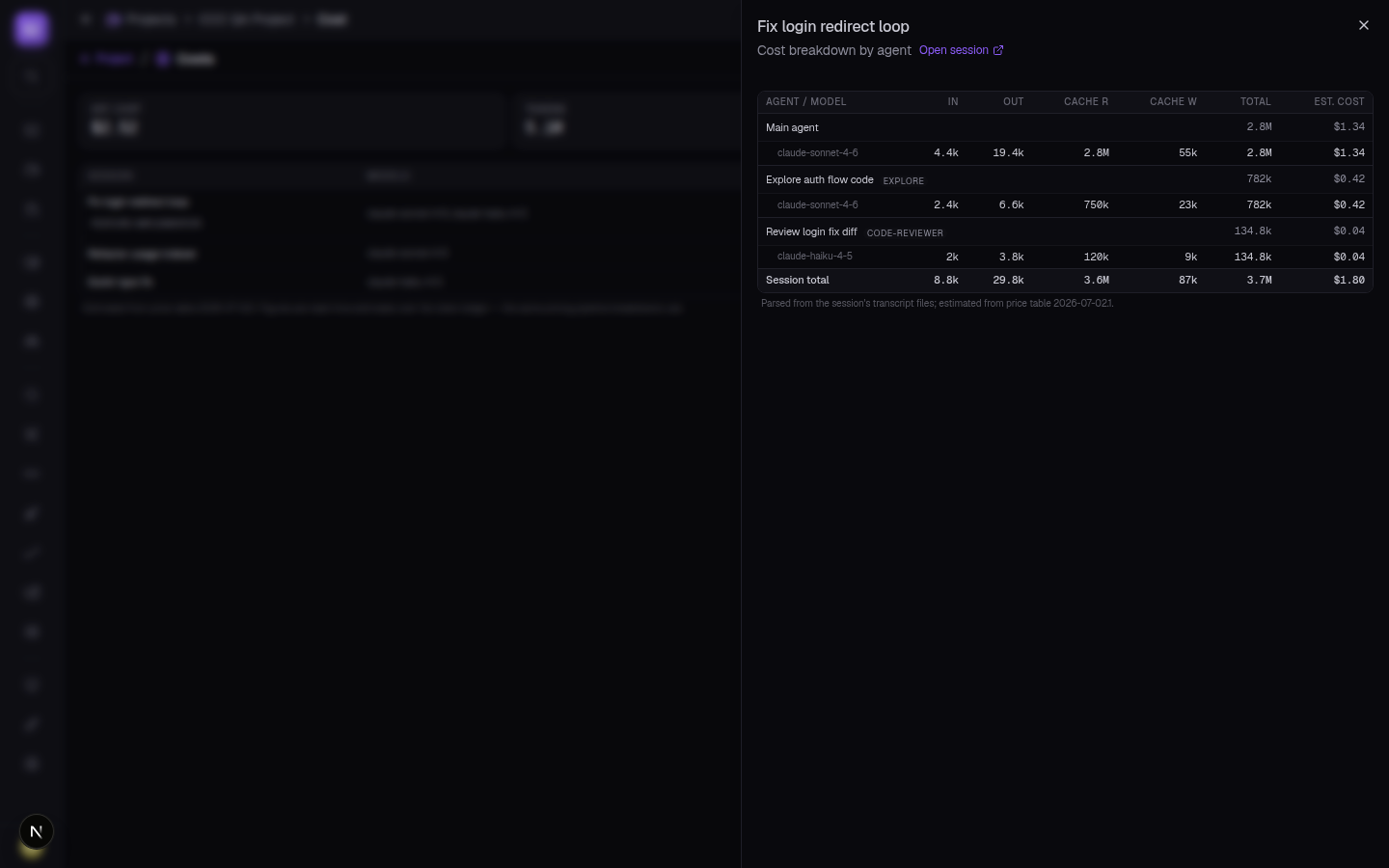Select the price table footnote text

(x=937, y=303)
